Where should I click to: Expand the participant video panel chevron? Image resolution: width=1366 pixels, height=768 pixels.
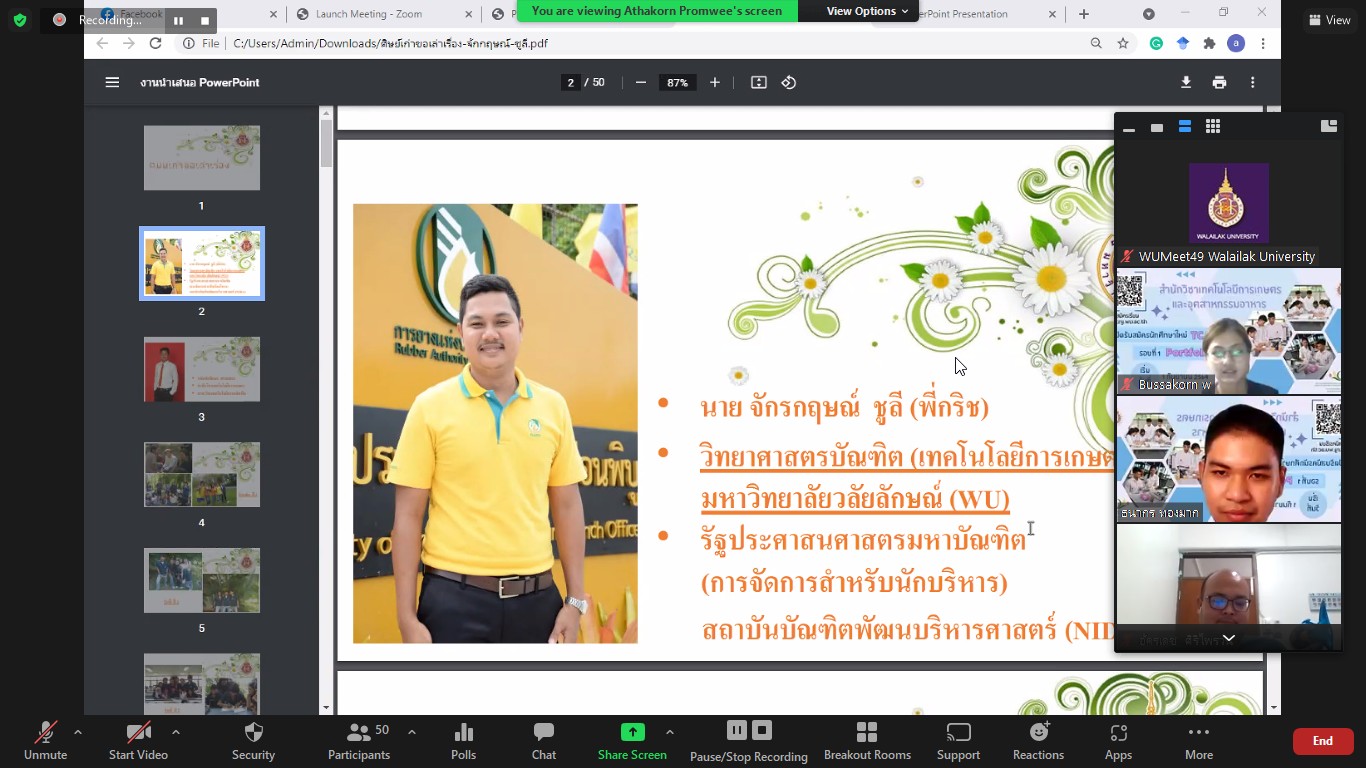[1228, 638]
